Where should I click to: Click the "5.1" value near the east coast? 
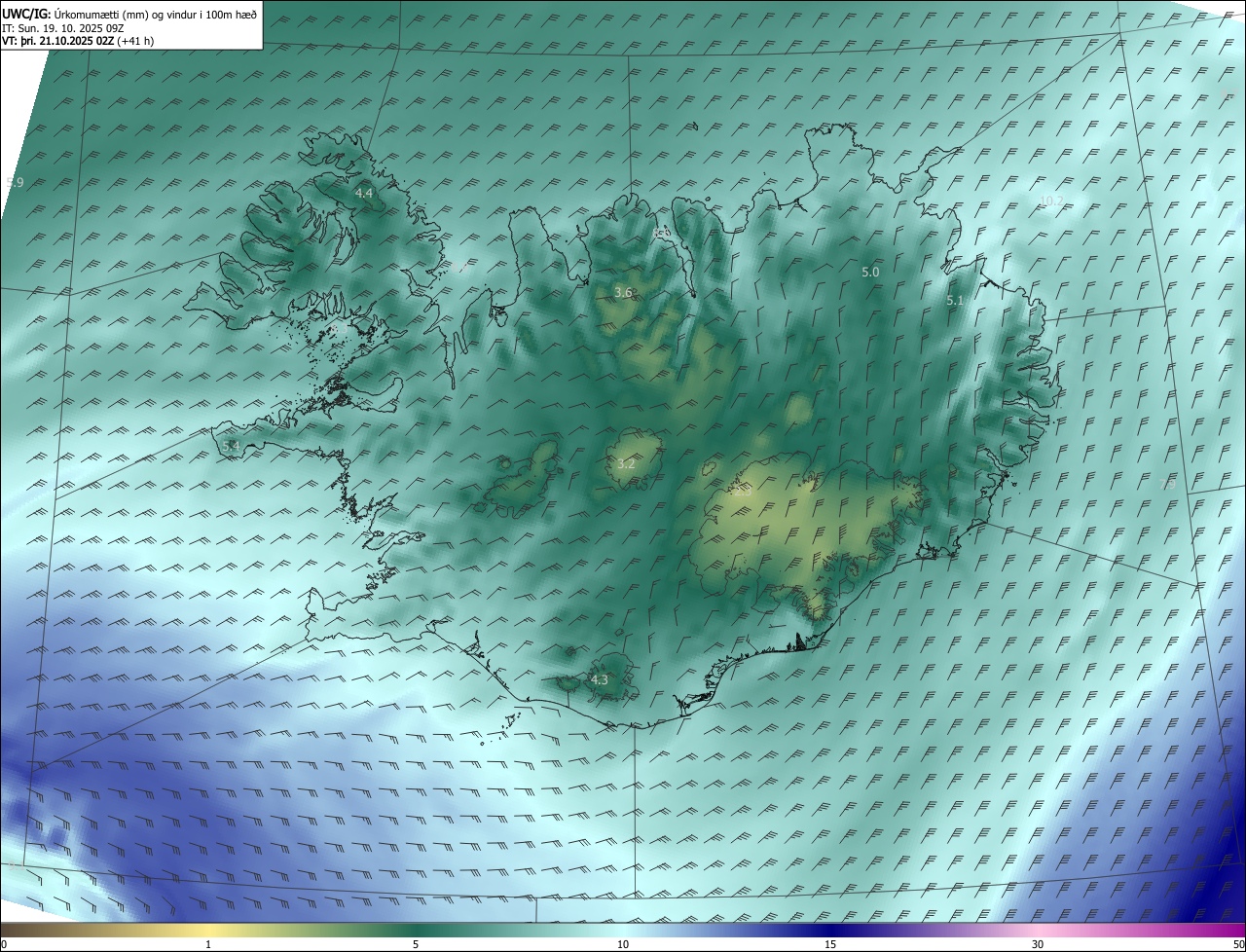pyautogui.click(x=955, y=302)
